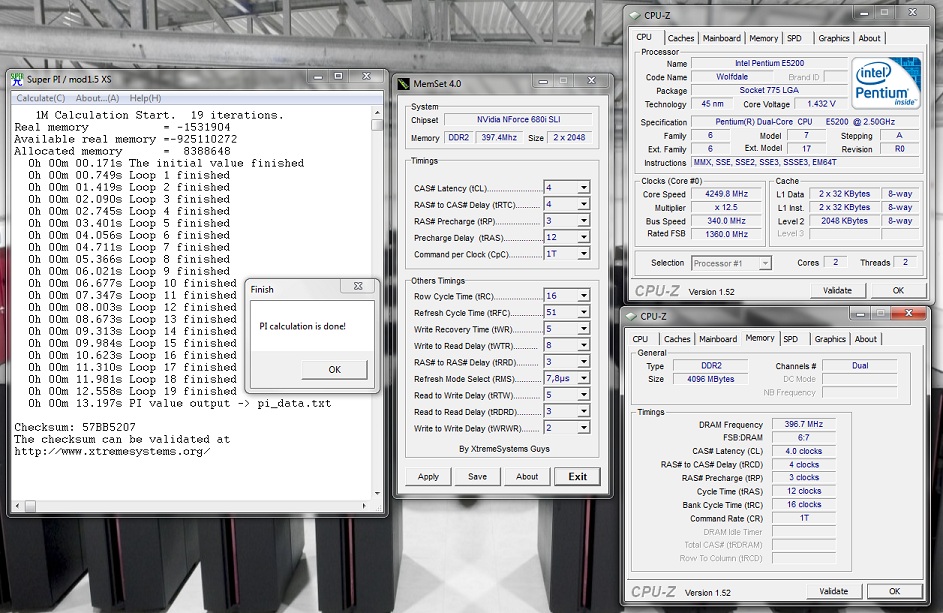The image size is (943, 613).
Task: Switch to Graphics tab in upper CPU-Z window
Action: tap(834, 38)
